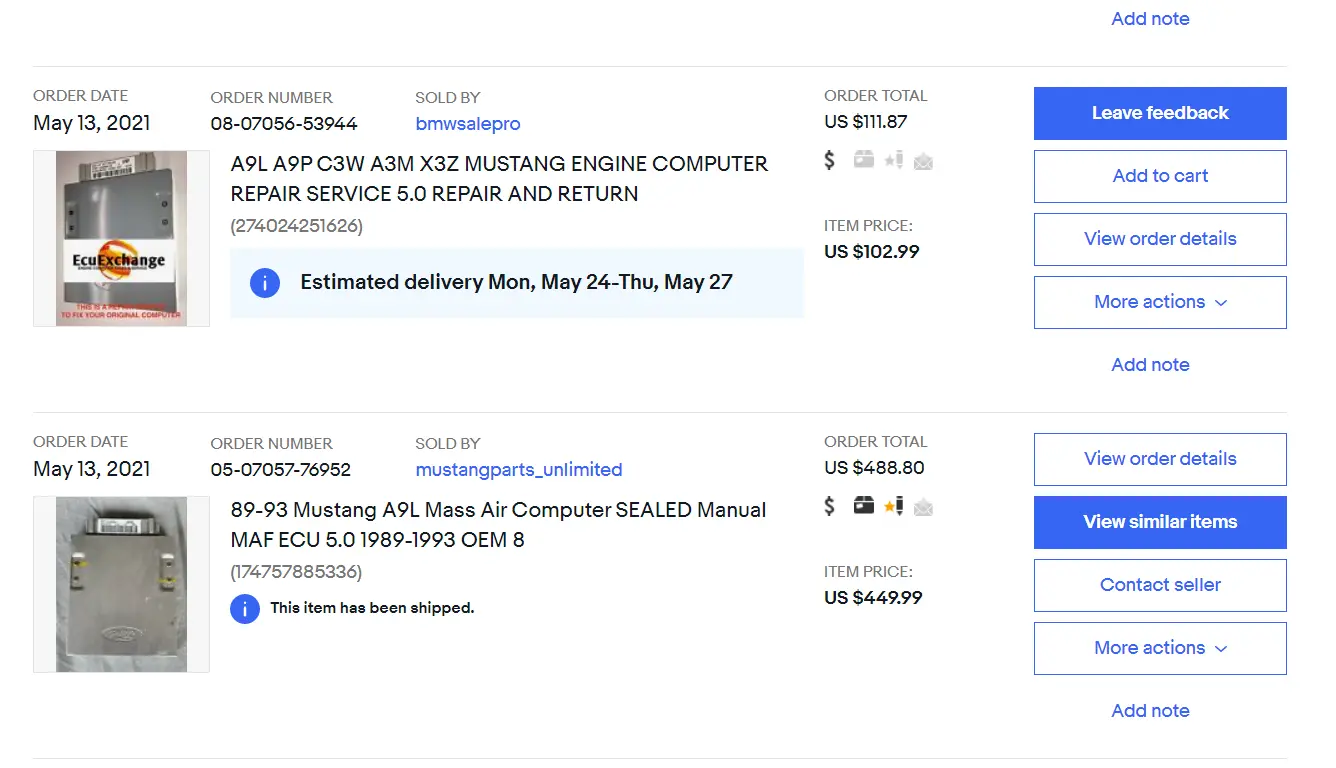Click shipped package icon for bmwsalepro order
The height and width of the screenshot is (768, 1336).
point(864,160)
